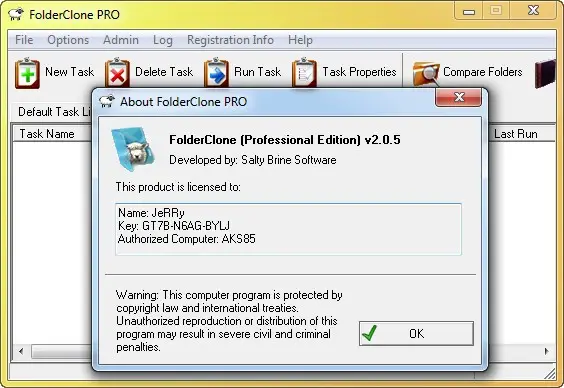Open the Admin menu
Screen dimensions: 564x388
(121, 40)
